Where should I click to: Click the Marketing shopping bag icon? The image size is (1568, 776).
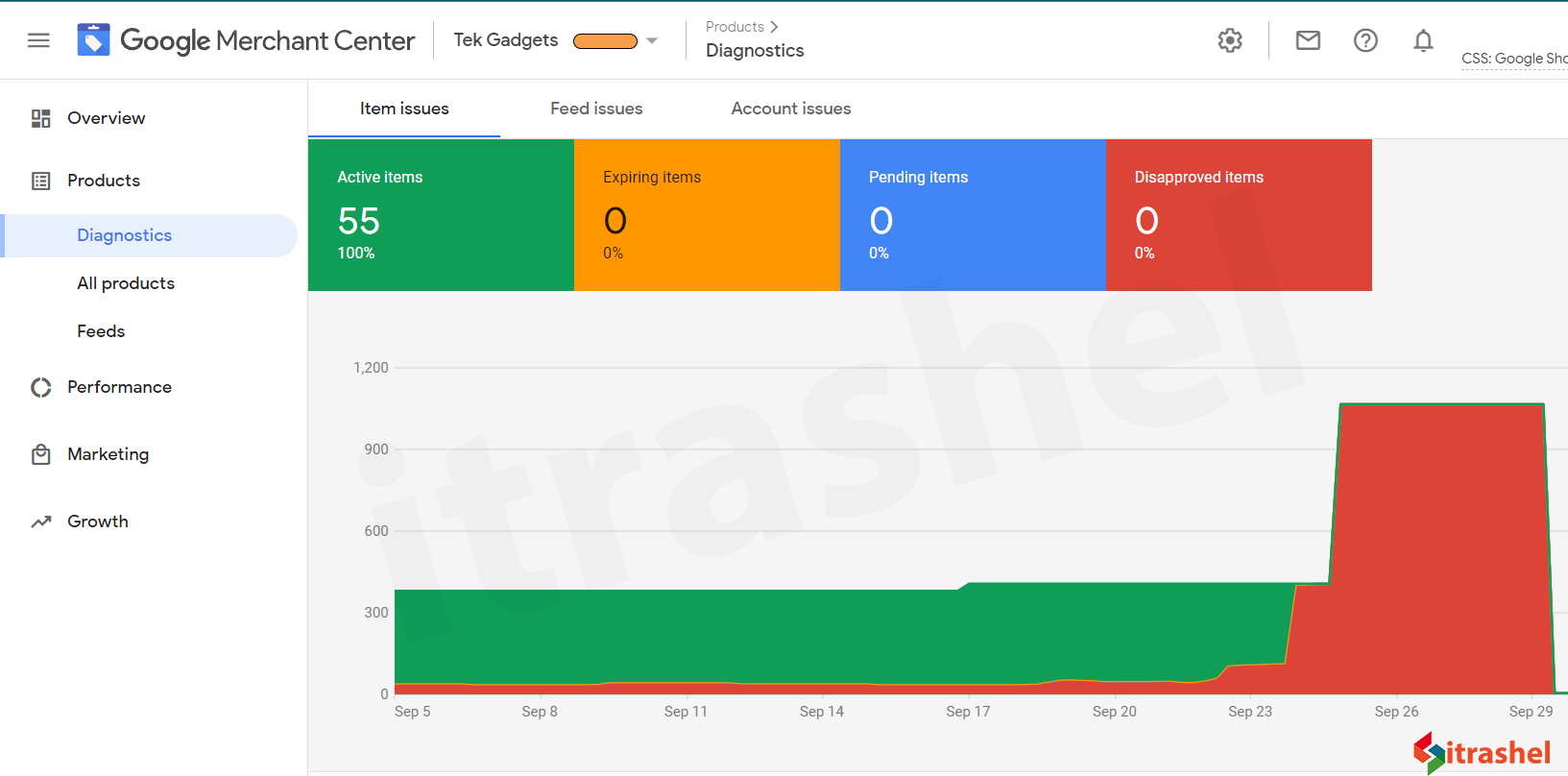tap(40, 454)
